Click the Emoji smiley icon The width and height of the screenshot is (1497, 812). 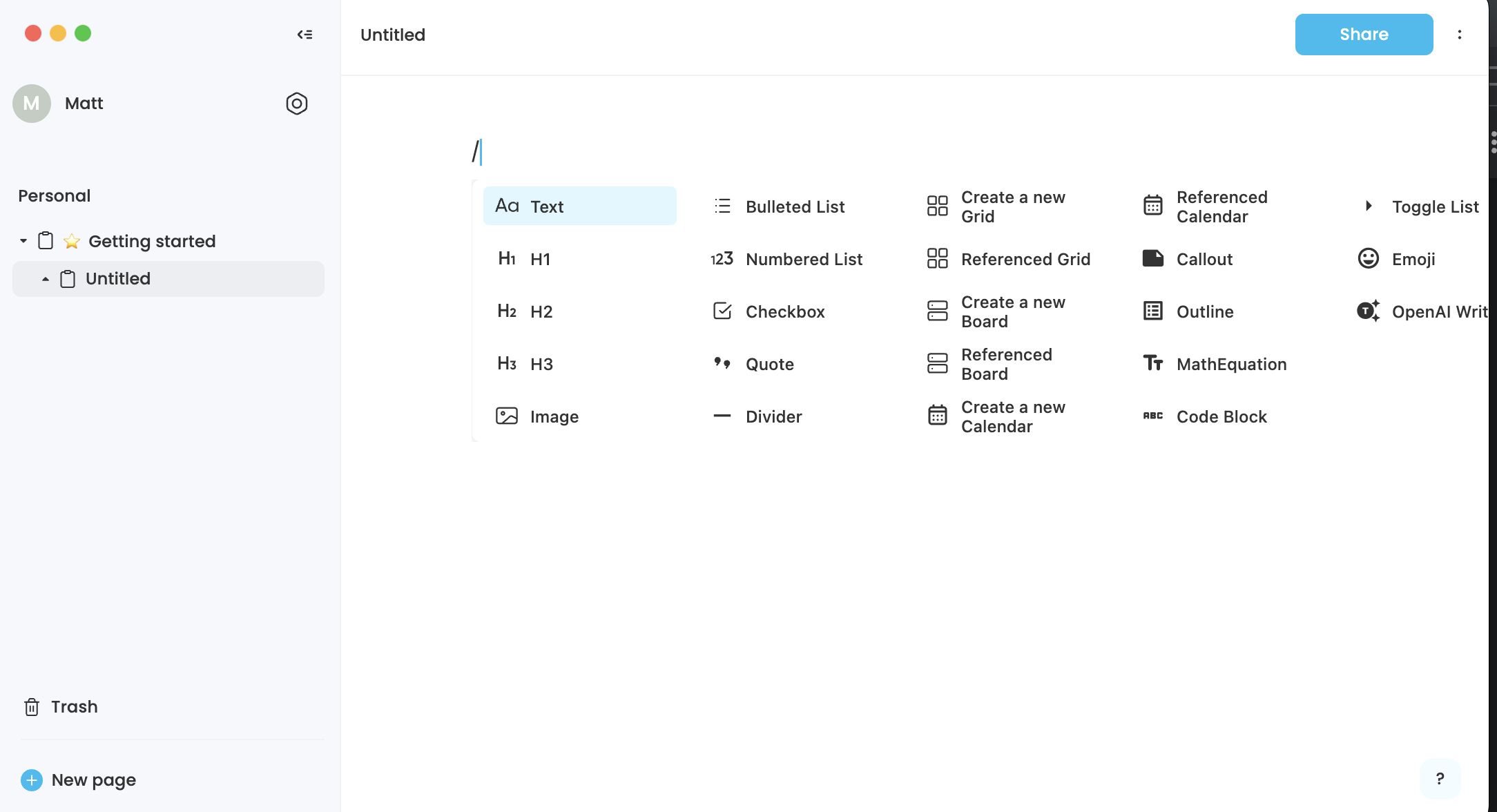tap(1368, 259)
